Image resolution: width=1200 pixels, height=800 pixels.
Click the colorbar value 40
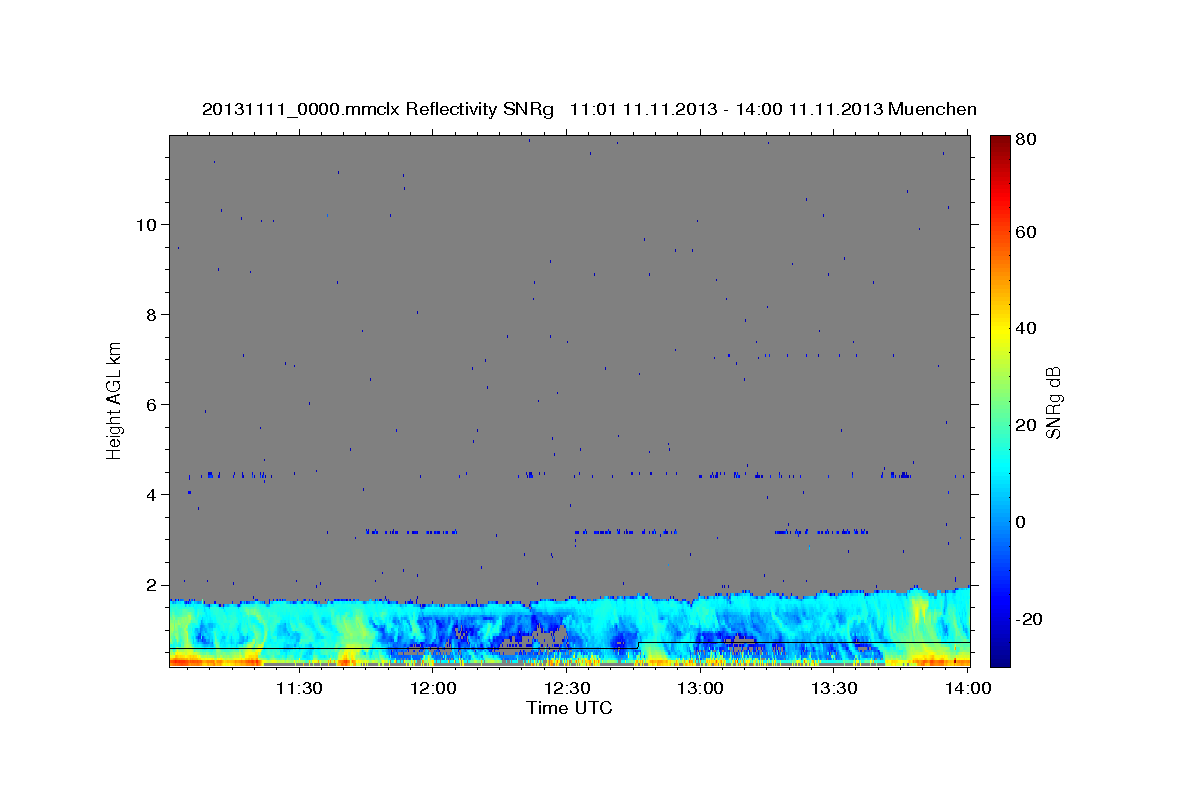click(1024, 328)
